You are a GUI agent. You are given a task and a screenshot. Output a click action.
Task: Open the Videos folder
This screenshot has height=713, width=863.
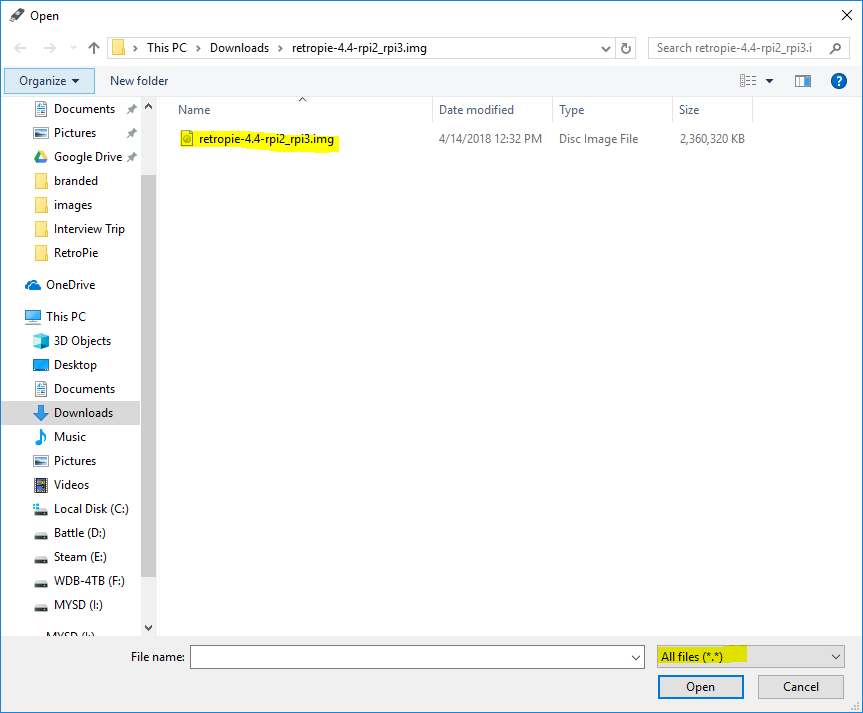[72, 485]
